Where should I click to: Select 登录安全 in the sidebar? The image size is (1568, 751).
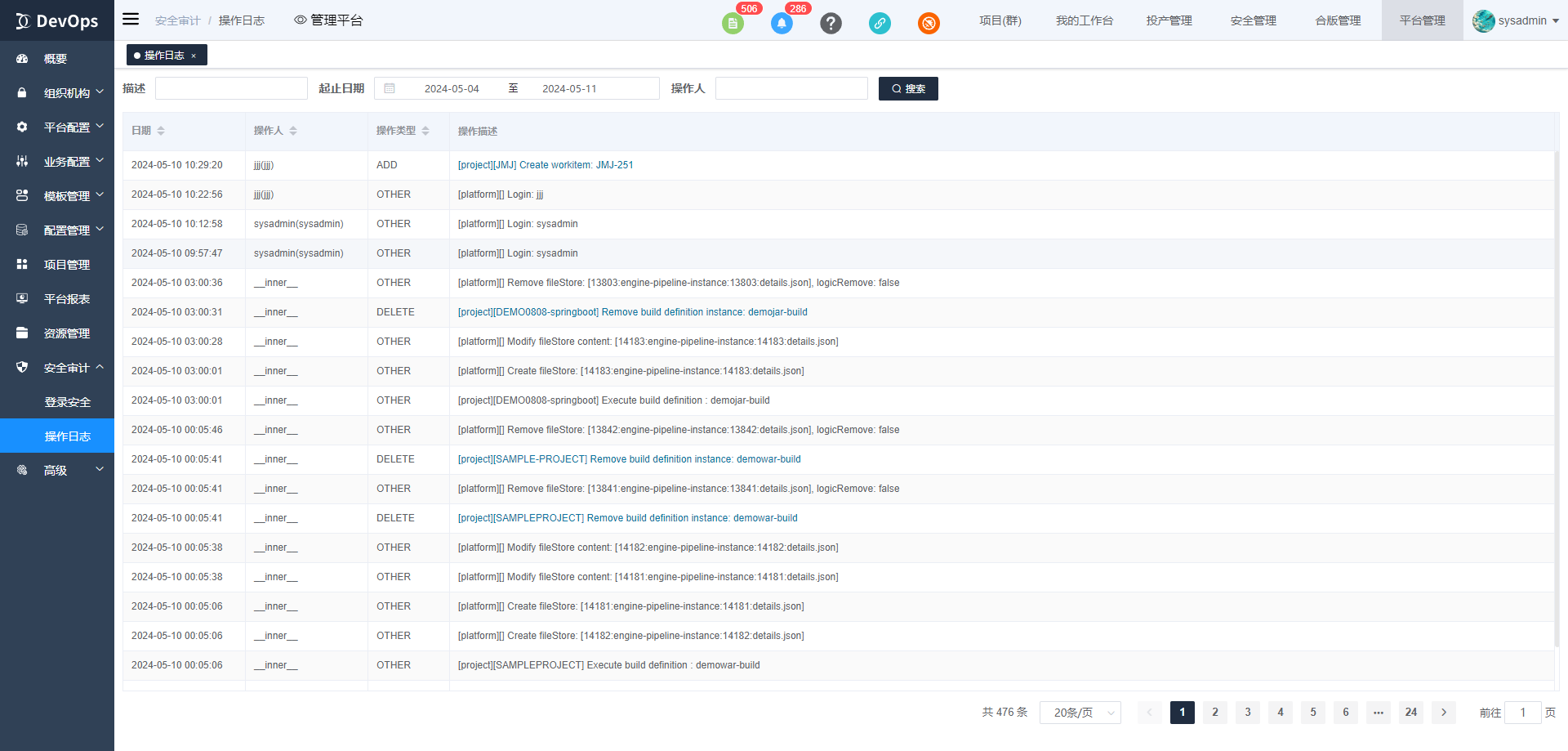point(68,402)
